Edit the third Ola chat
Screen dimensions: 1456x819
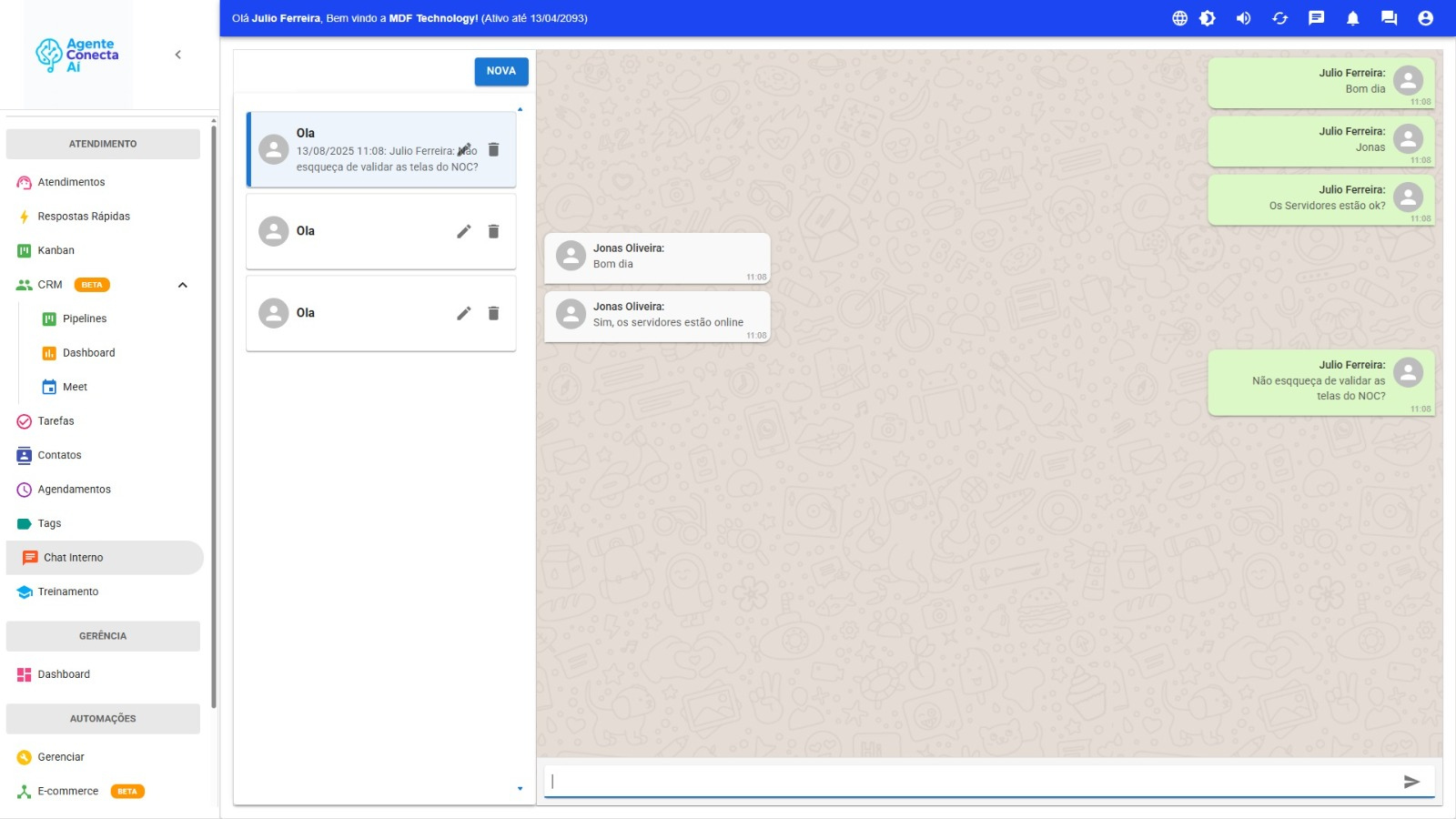464,313
